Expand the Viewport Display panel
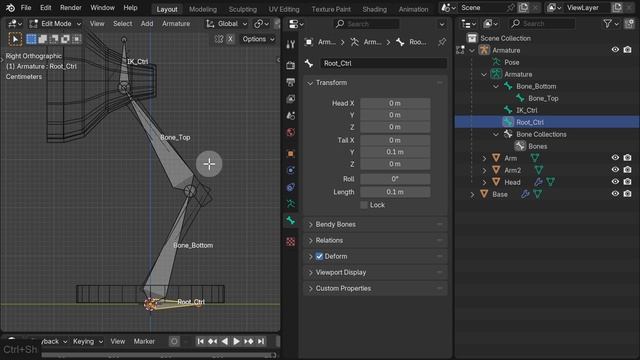Viewport: 640px width, 360px height. point(375,272)
